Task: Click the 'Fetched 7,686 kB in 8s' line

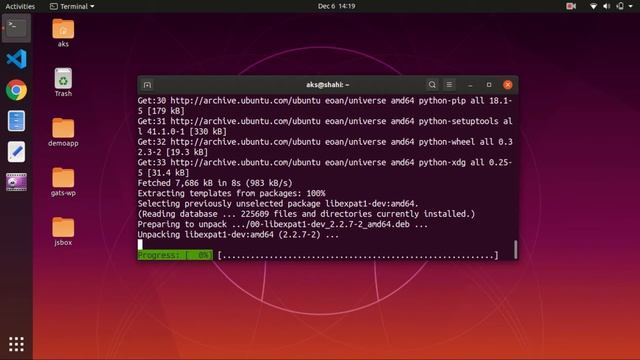Action: click(215, 183)
